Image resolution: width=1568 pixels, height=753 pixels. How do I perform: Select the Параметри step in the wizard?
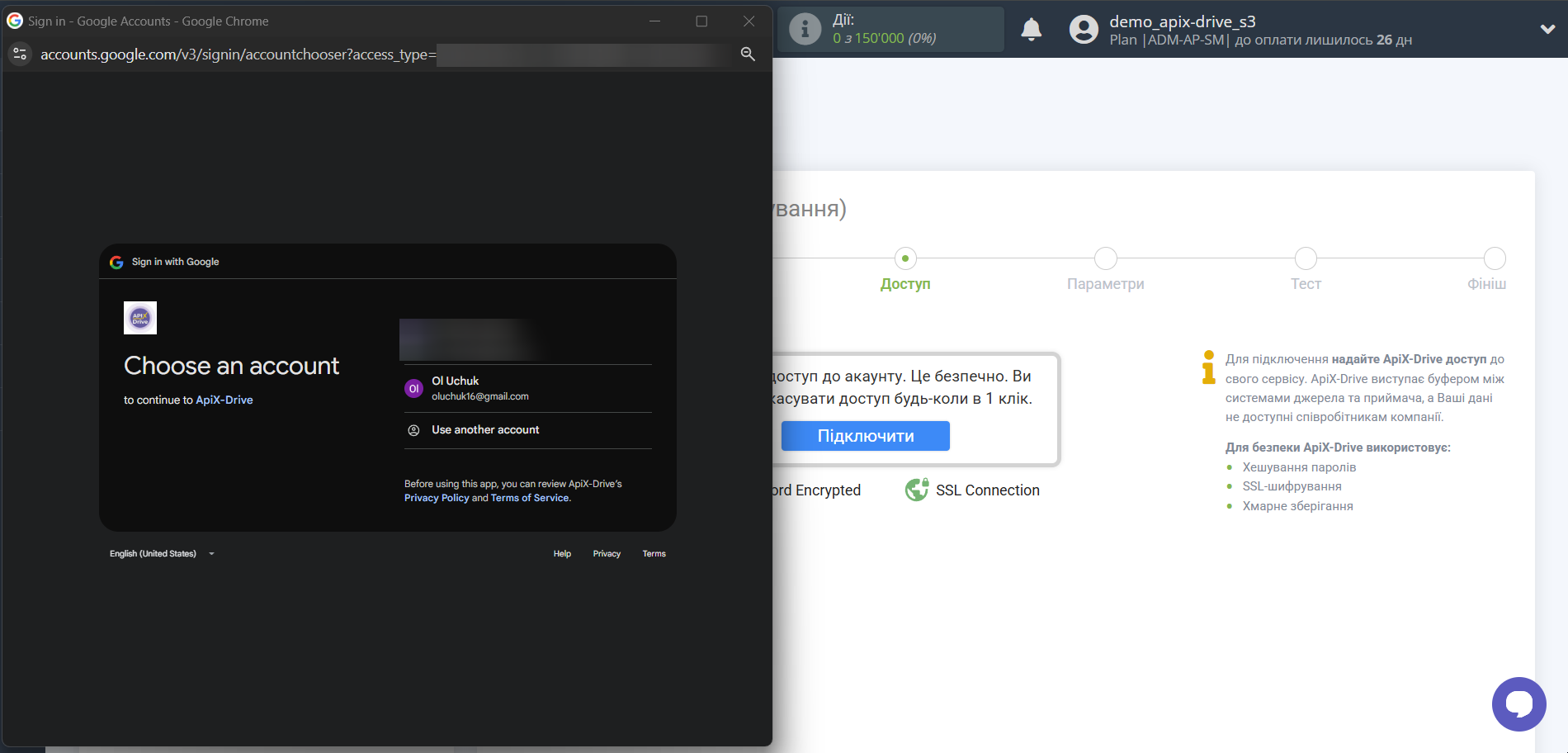pyautogui.click(x=1106, y=271)
